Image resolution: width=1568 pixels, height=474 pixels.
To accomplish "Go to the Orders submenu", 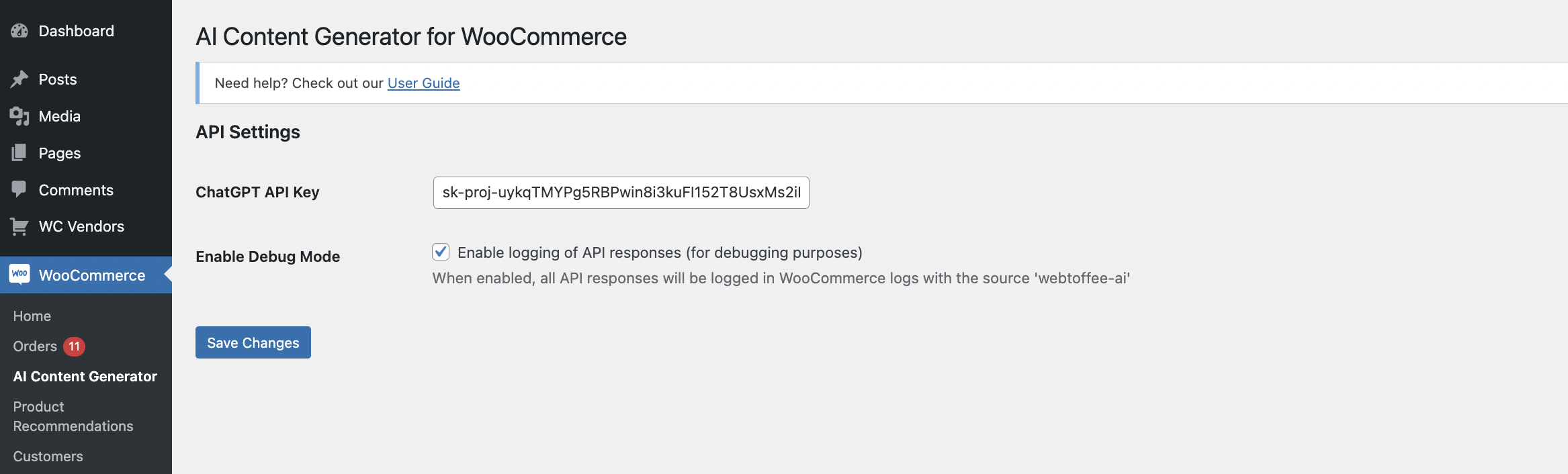I will [x=35, y=346].
